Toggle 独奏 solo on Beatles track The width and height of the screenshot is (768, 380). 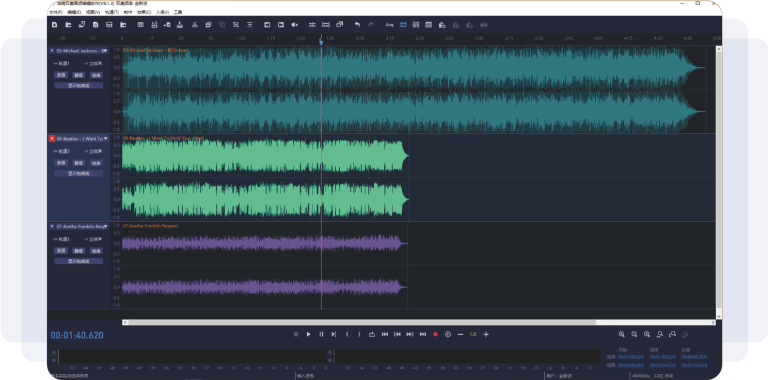(x=96, y=163)
